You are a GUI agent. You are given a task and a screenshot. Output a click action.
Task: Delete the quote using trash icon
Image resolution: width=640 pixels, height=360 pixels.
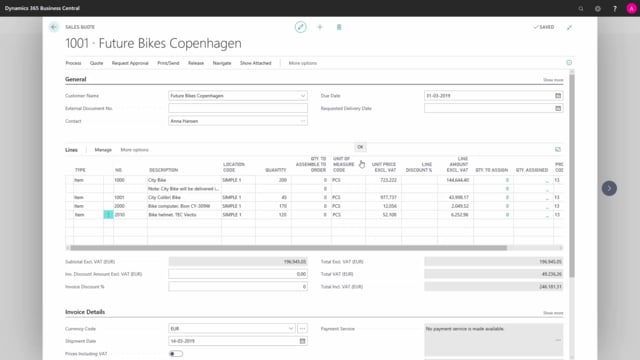pyautogui.click(x=339, y=27)
